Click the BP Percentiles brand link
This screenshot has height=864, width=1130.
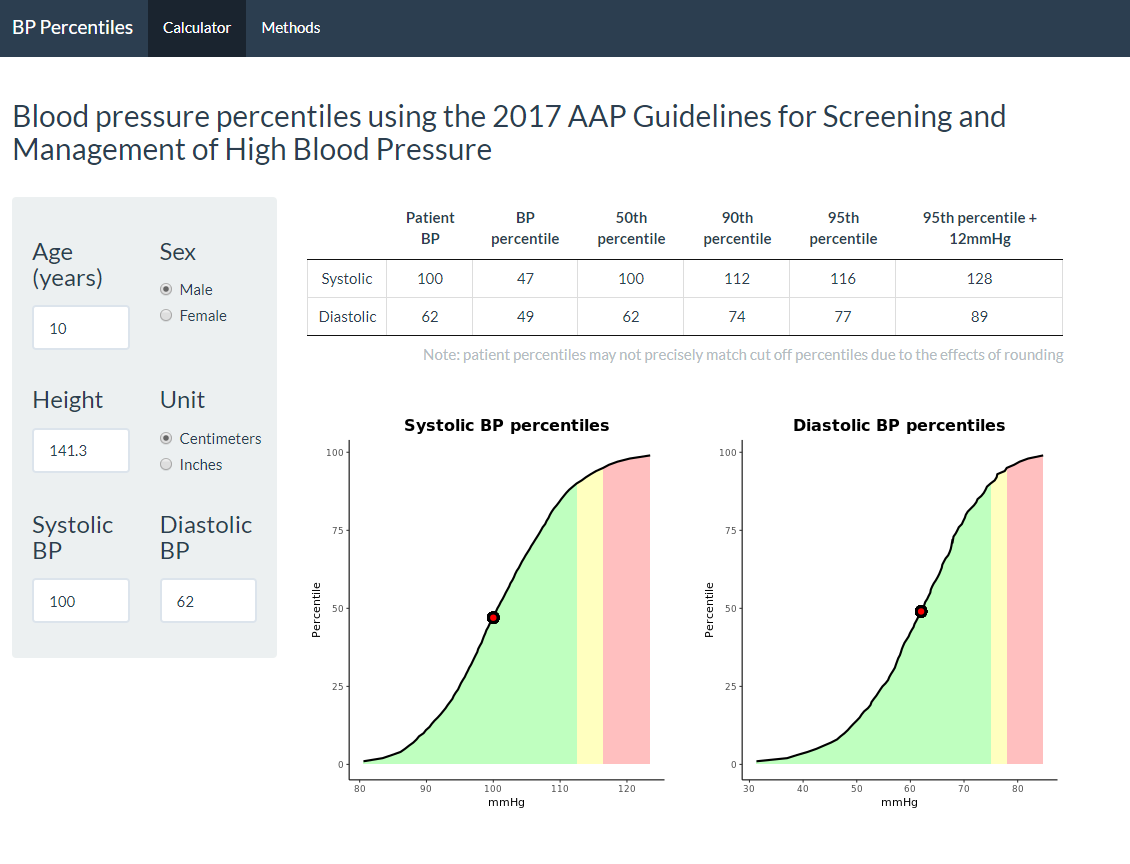[72, 28]
